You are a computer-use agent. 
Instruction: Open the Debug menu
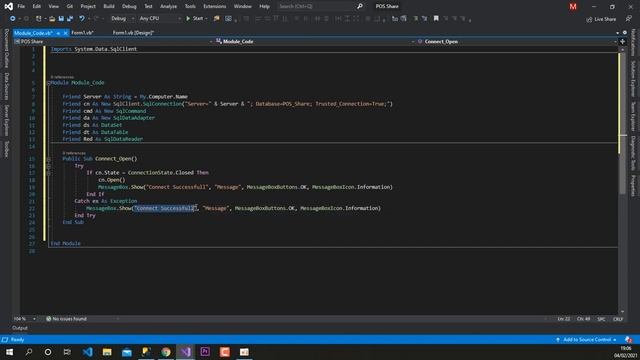[x=129, y=7]
